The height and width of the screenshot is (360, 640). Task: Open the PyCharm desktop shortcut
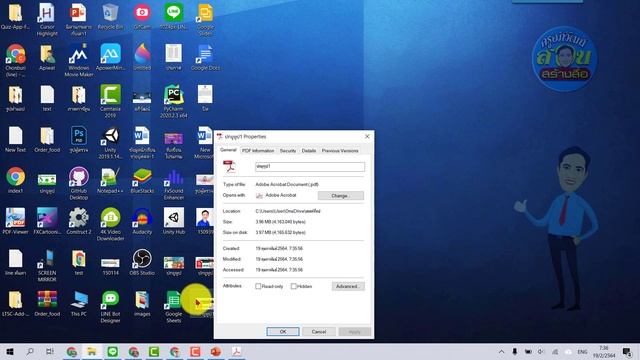point(173,101)
